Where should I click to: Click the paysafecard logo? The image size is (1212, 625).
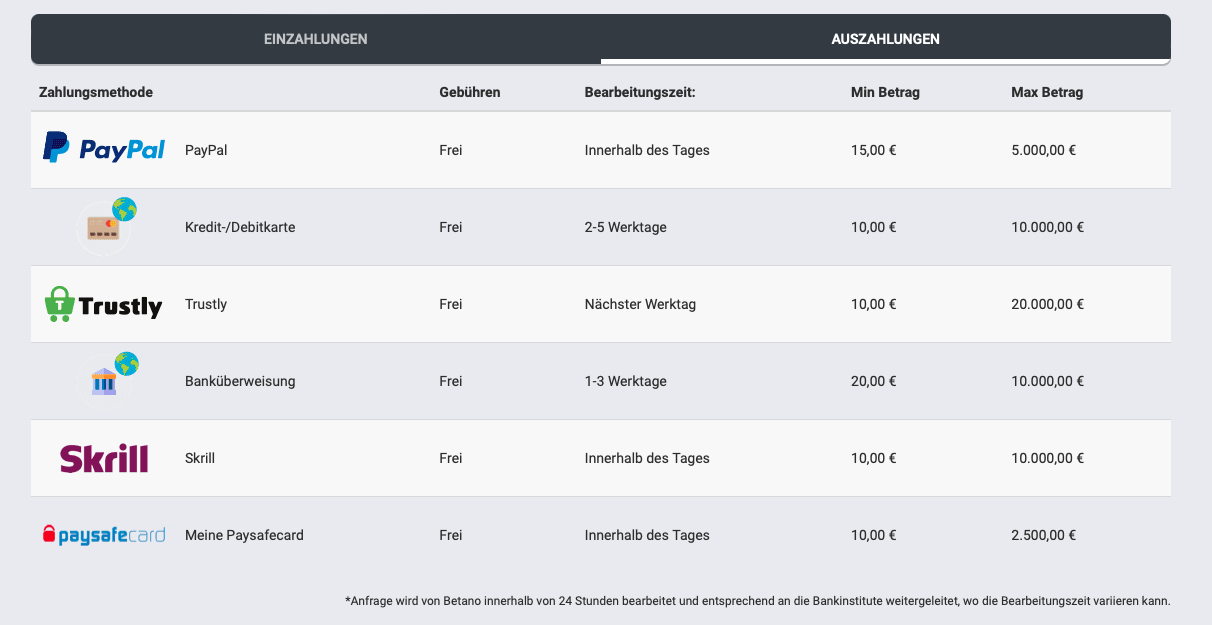coord(104,535)
